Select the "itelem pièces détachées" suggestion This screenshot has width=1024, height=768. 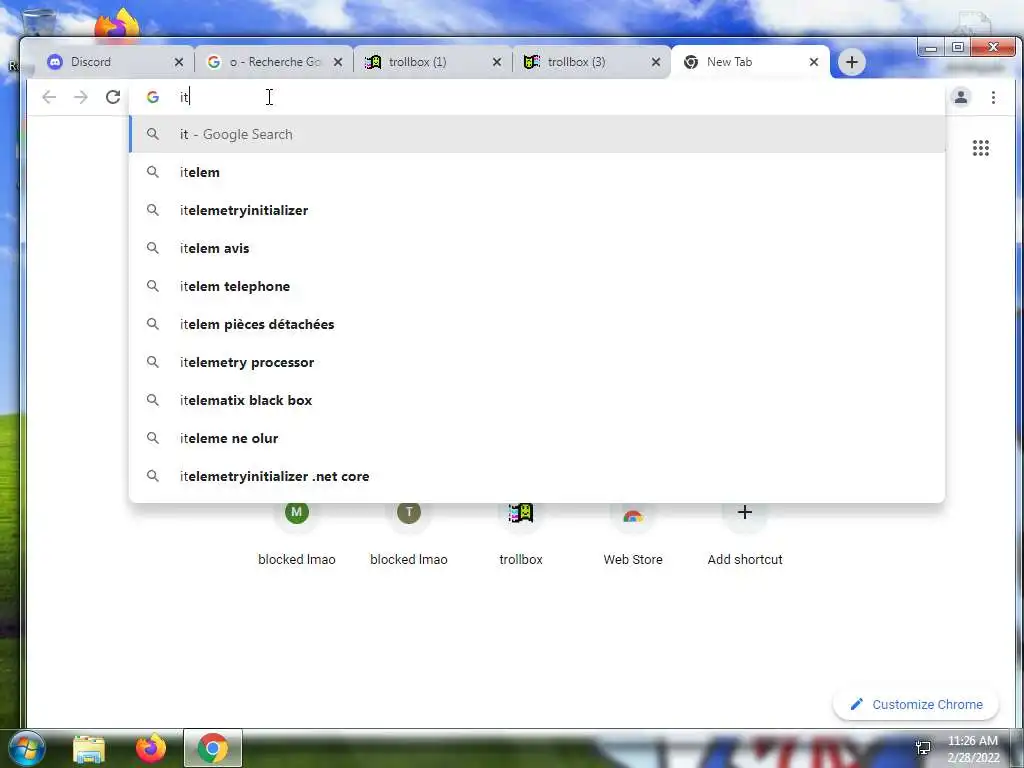click(537, 324)
